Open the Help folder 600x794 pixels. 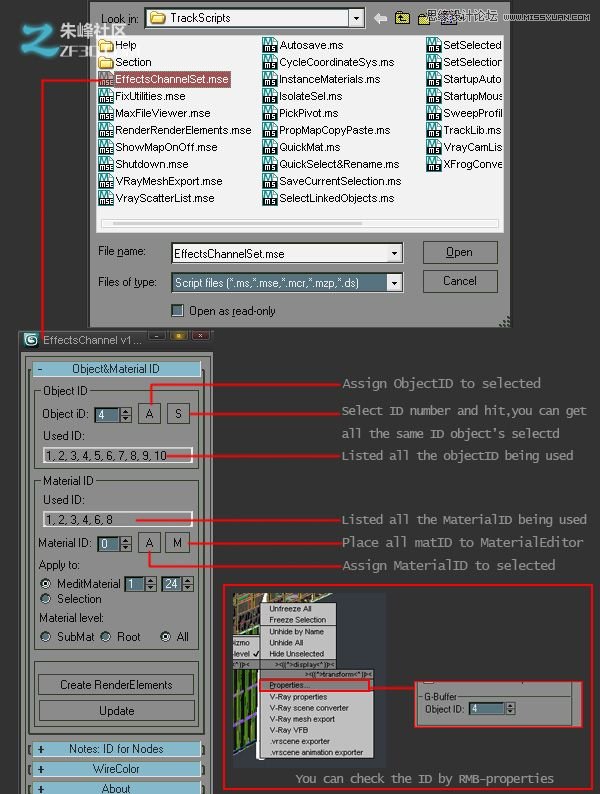pyautogui.click(x=118, y=45)
